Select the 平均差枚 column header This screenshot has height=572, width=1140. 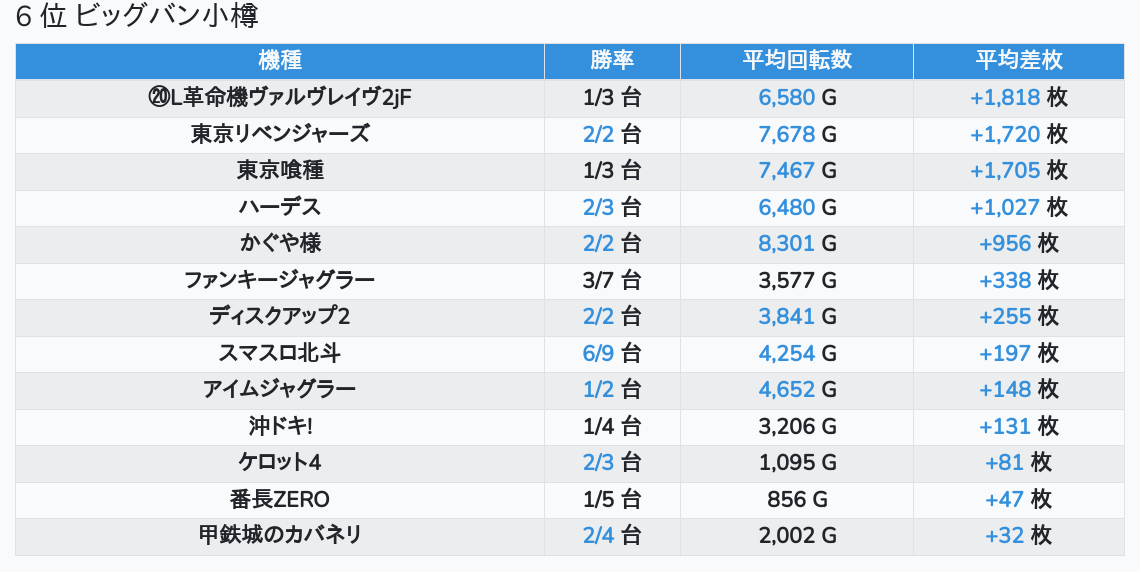click(1019, 61)
